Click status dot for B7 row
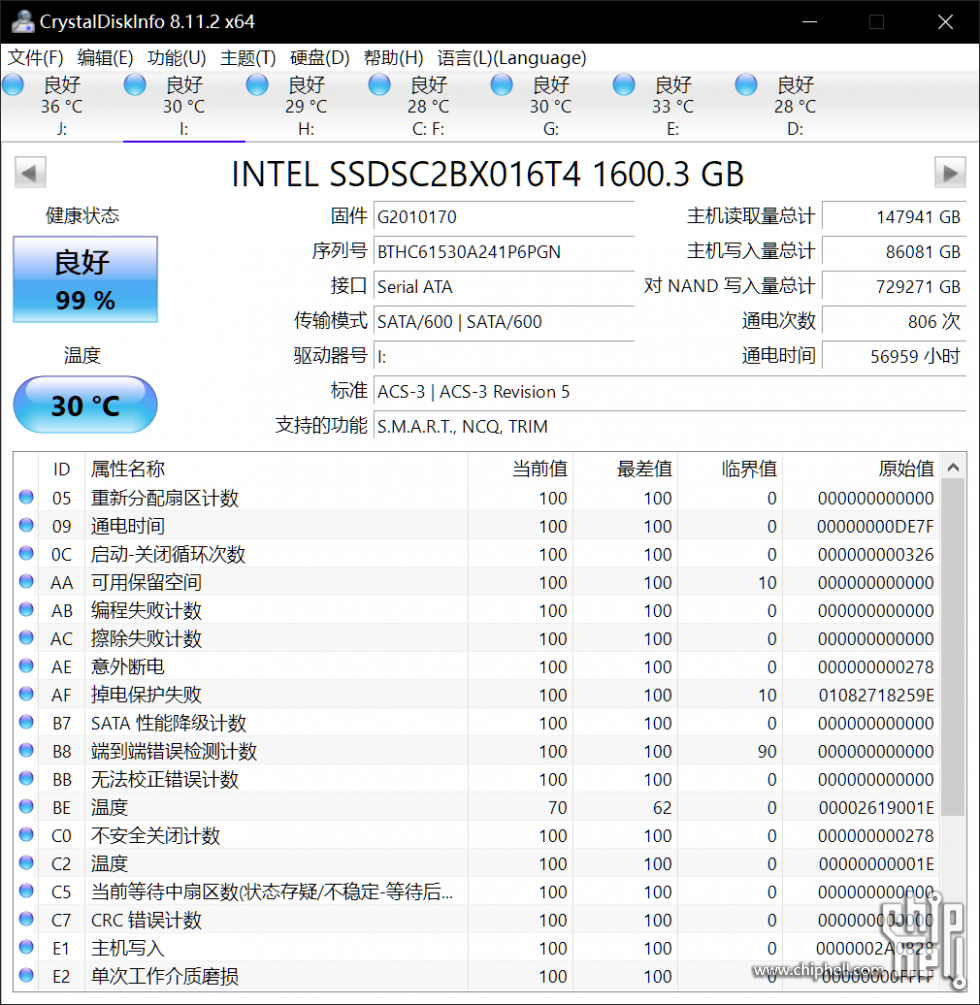Screen dimensions: 980x1005 (x=26, y=722)
